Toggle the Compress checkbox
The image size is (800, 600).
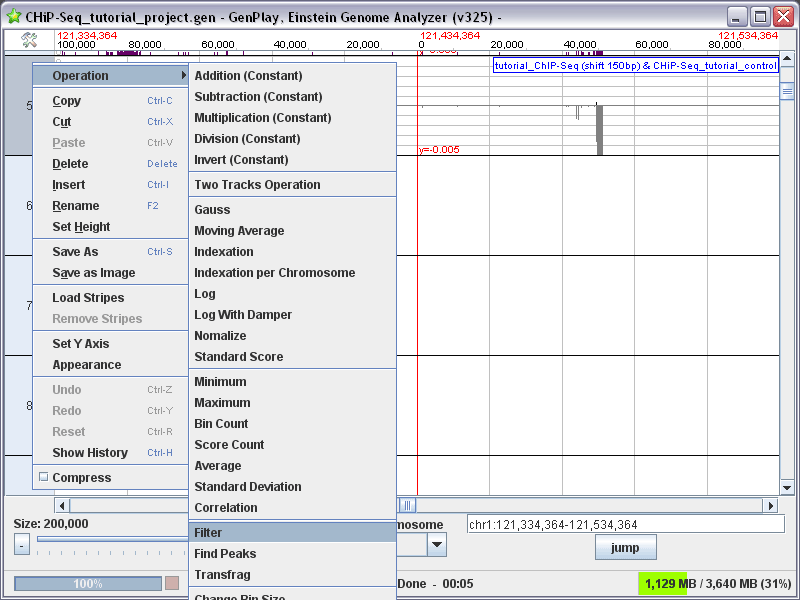coord(44,477)
